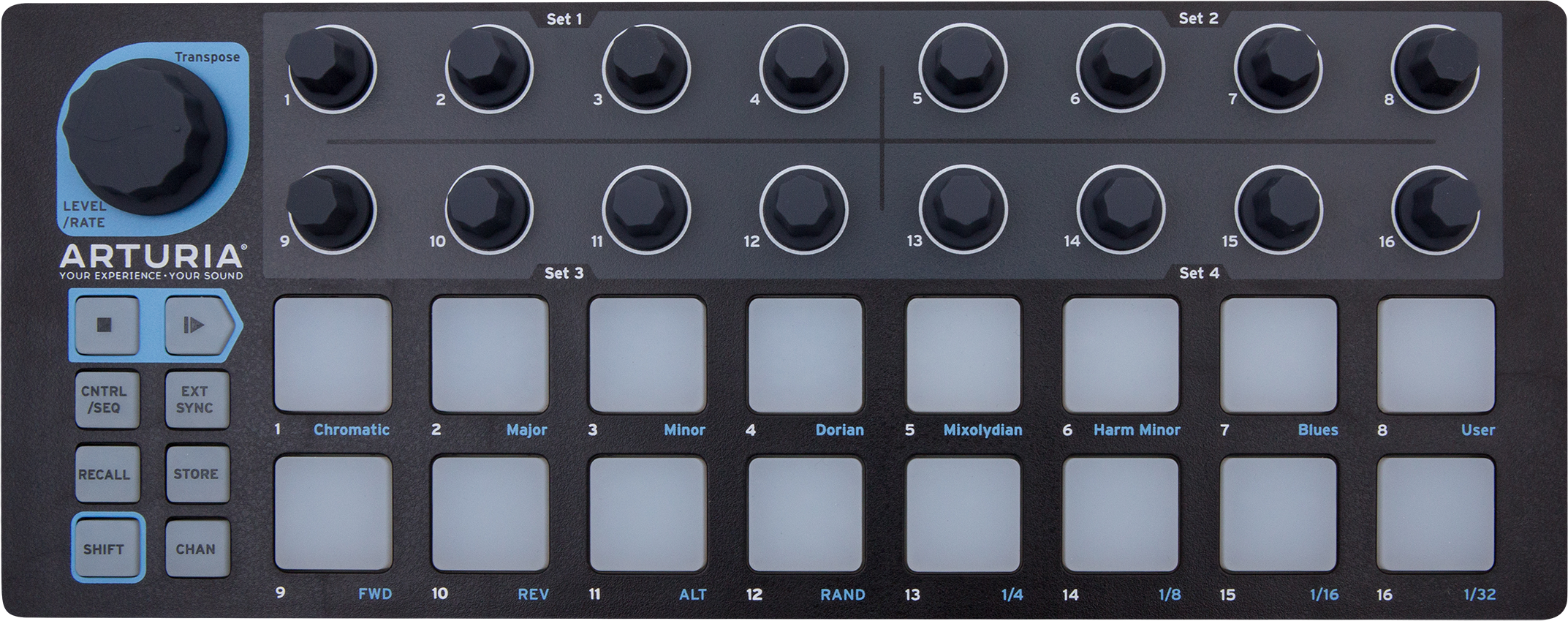Tap pad 12 above the RAND label
The image size is (1568, 621).
pyautogui.click(x=806, y=514)
